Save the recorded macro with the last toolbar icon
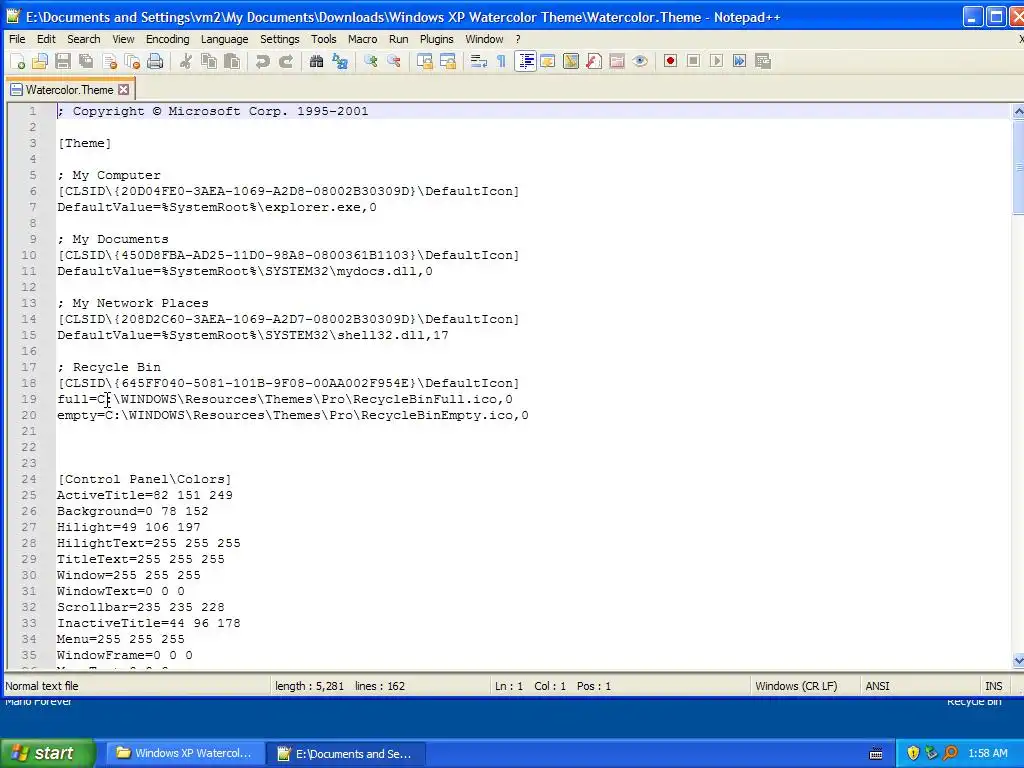The width and height of the screenshot is (1024, 768). [762, 61]
